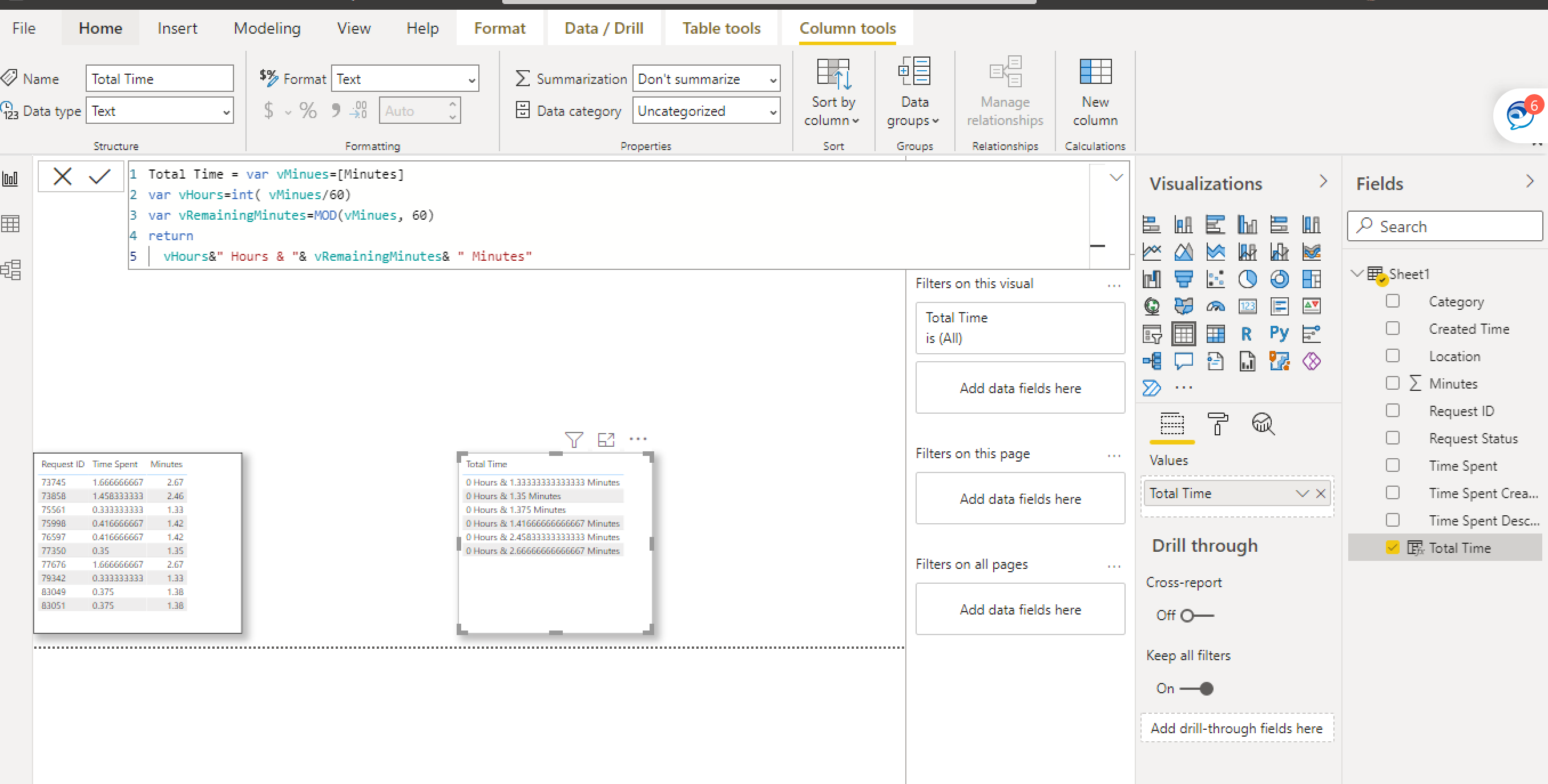The image size is (1548, 784).
Task: Click Add drill-through fields here well
Action: [1237, 728]
